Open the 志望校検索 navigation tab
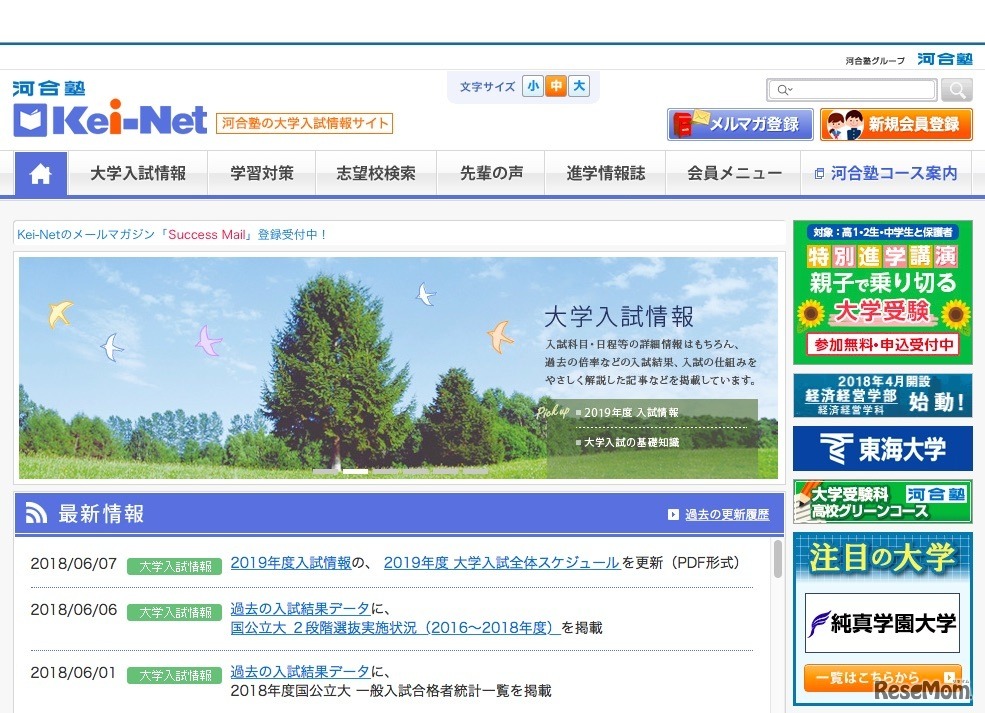The image size is (985, 713). (375, 172)
